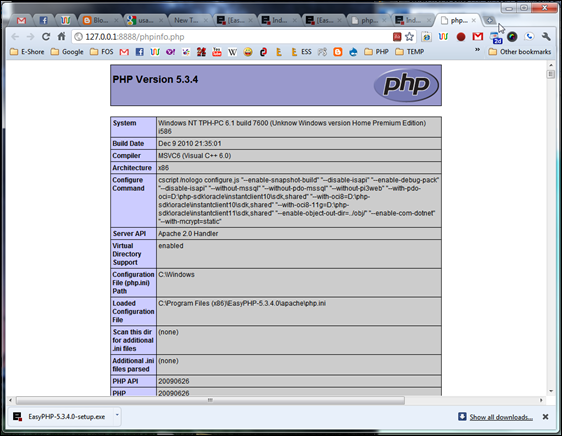This screenshot has width=562, height=436.
Task: Open the orange Blogger bookmark icon
Action: [338, 52]
